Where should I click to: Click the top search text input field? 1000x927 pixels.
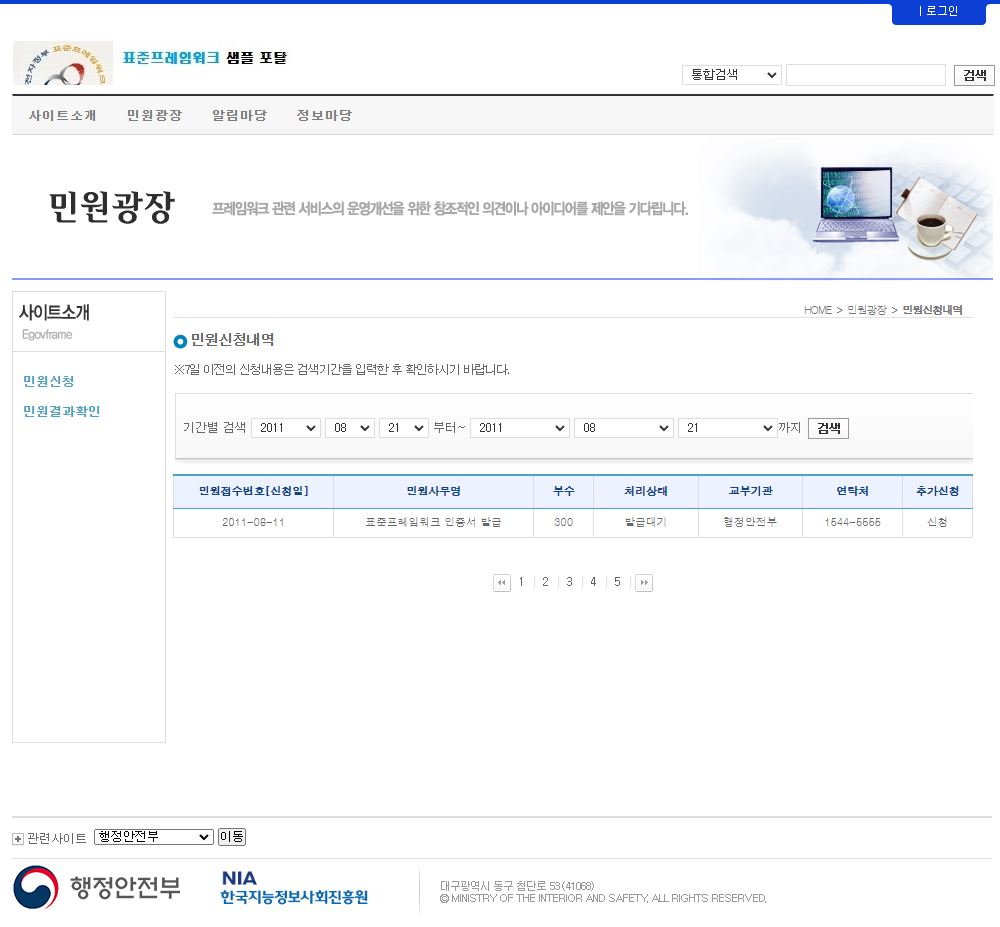(865, 75)
